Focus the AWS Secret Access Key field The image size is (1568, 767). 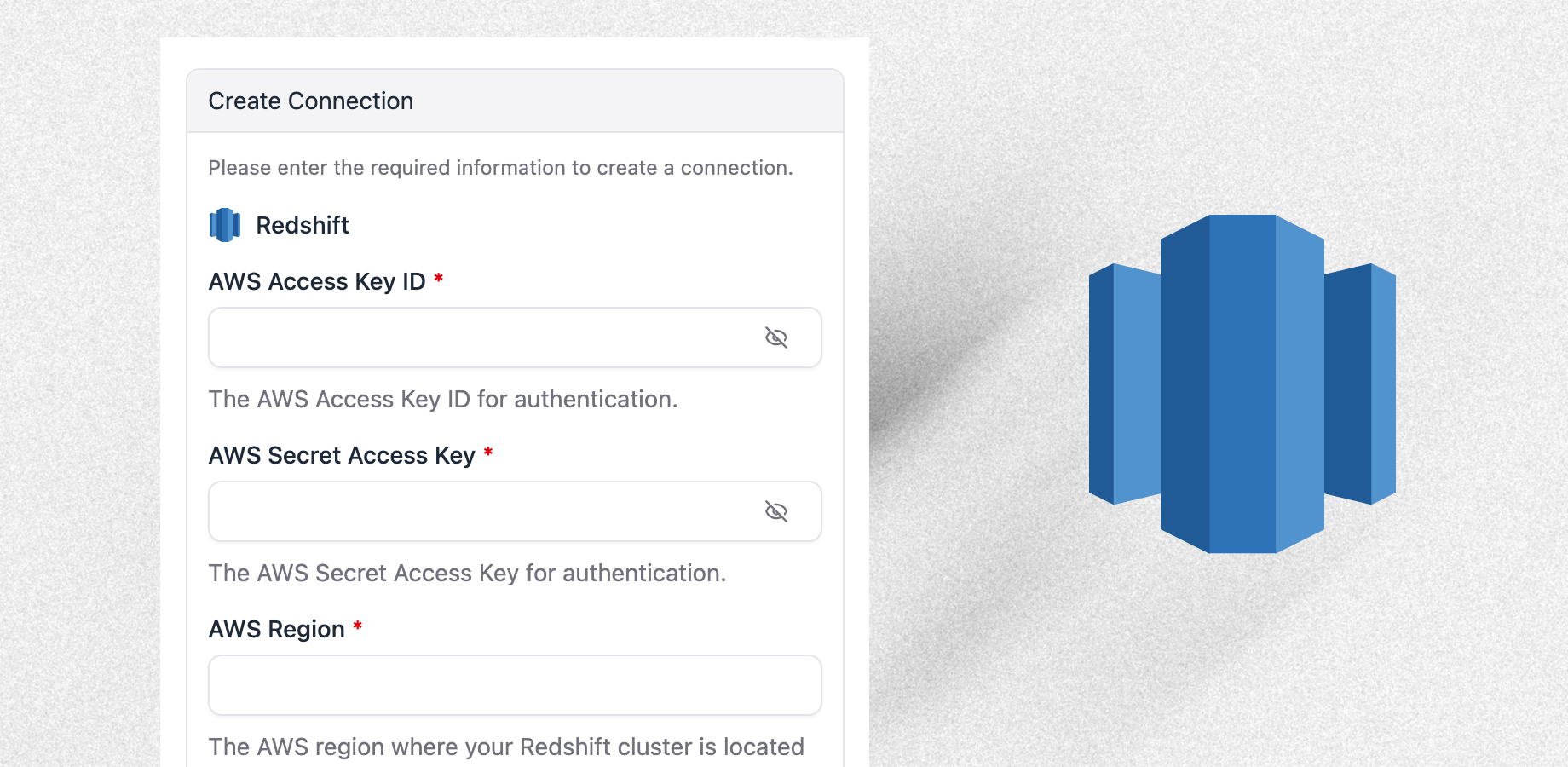pyautogui.click(x=515, y=511)
